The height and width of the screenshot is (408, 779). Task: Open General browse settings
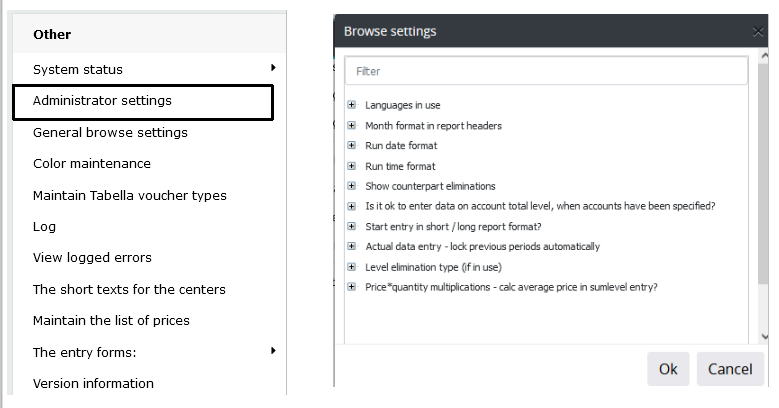coord(110,133)
